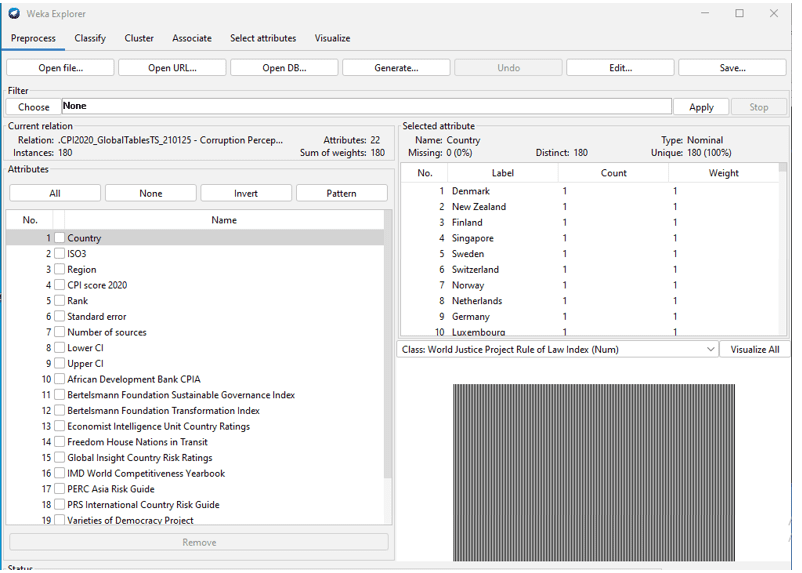This screenshot has height=573, width=802.
Task: Open the Select attributes tab
Action: [263, 38]
